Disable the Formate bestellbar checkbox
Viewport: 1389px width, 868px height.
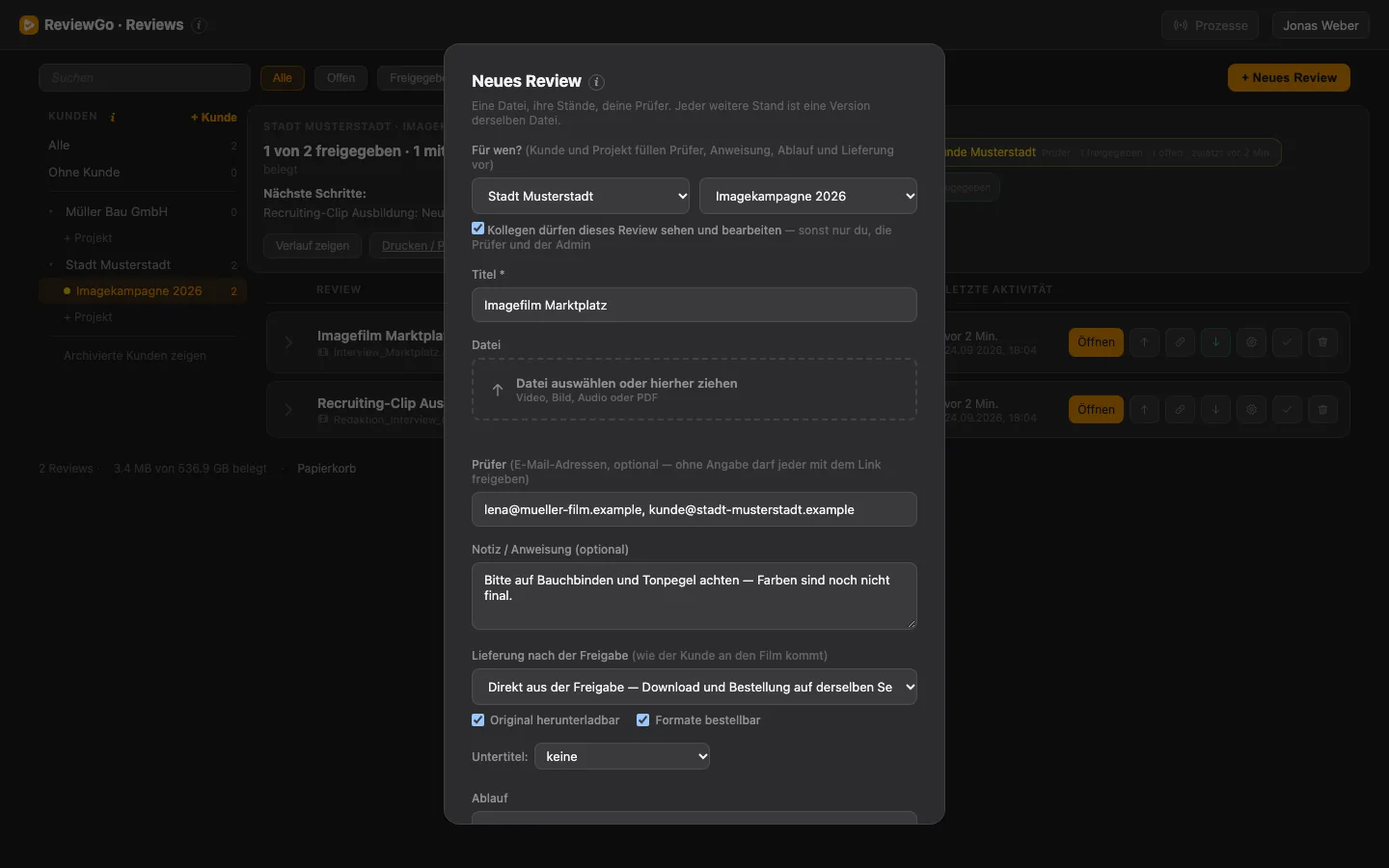pyautogui.click(x=642, y=719)
